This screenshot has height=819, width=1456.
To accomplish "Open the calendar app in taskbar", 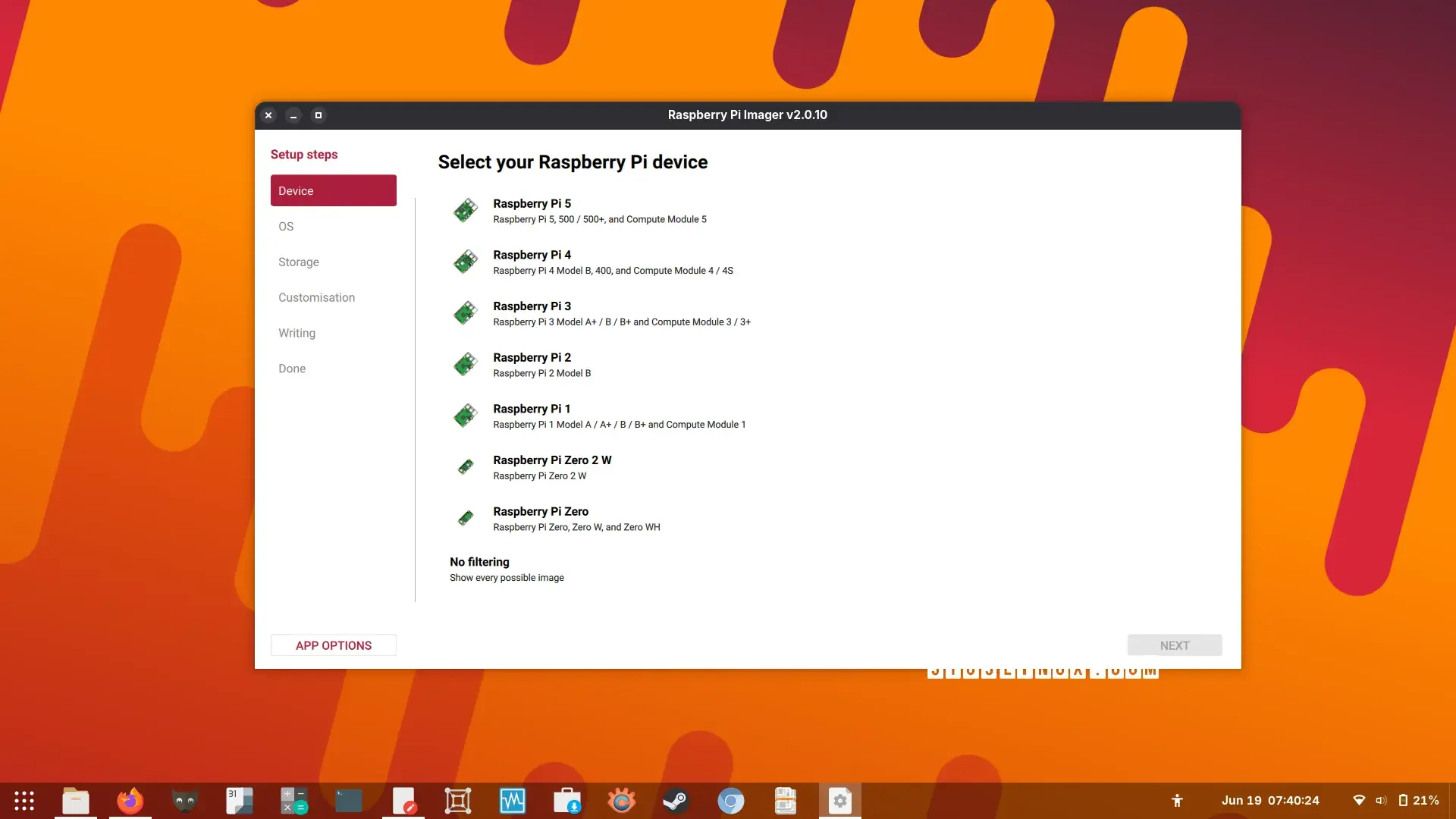I will point(240,801).
